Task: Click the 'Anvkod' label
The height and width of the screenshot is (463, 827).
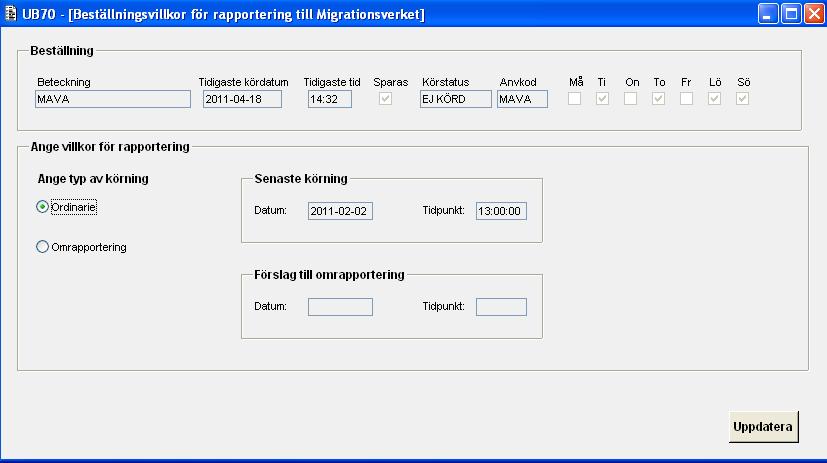Action: click(518, 82)
